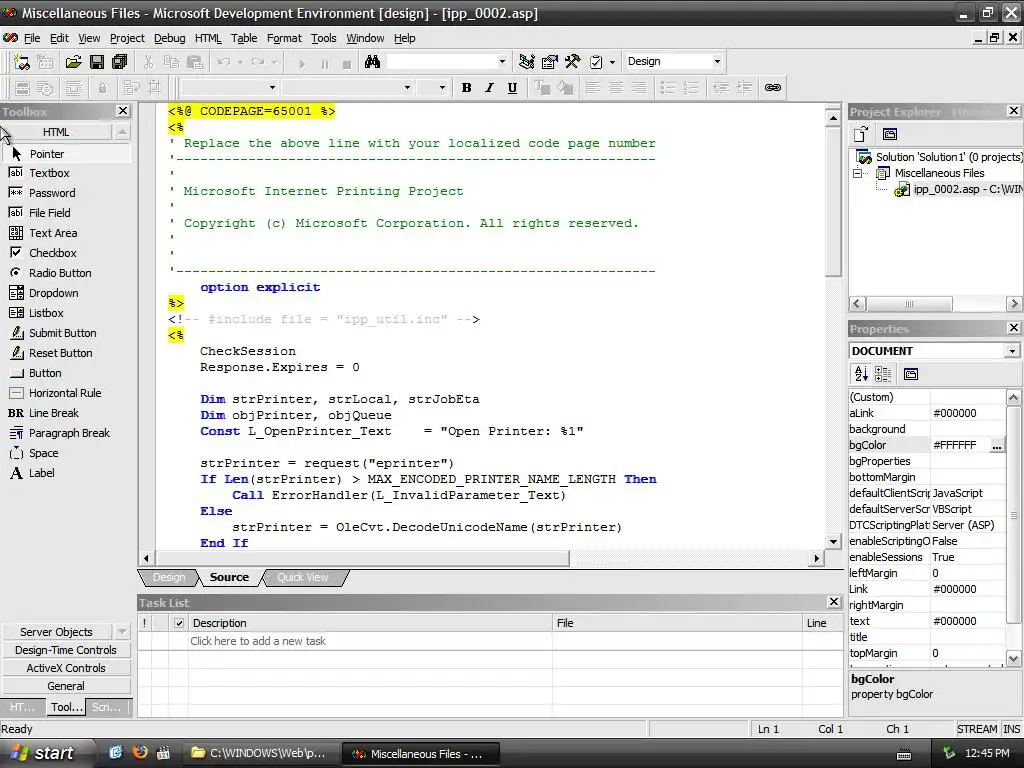Click Server Objects tab dropdown arrow
1024x768 pixels.
click(x=121, y=632)
